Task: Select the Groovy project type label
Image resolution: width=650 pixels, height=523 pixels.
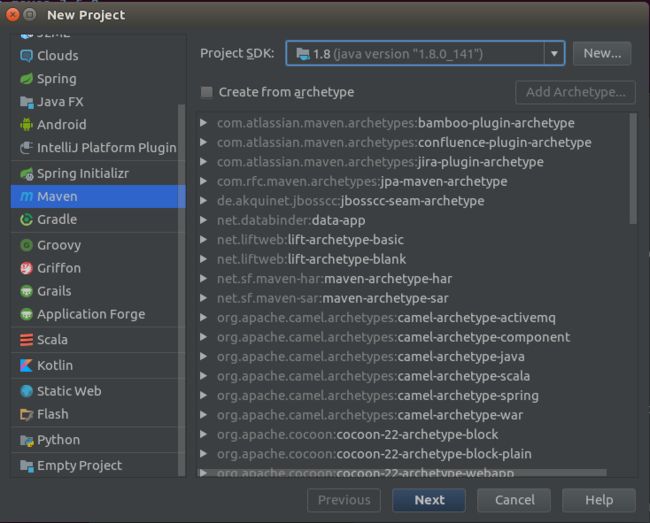Action: click(x=59, y=245)
